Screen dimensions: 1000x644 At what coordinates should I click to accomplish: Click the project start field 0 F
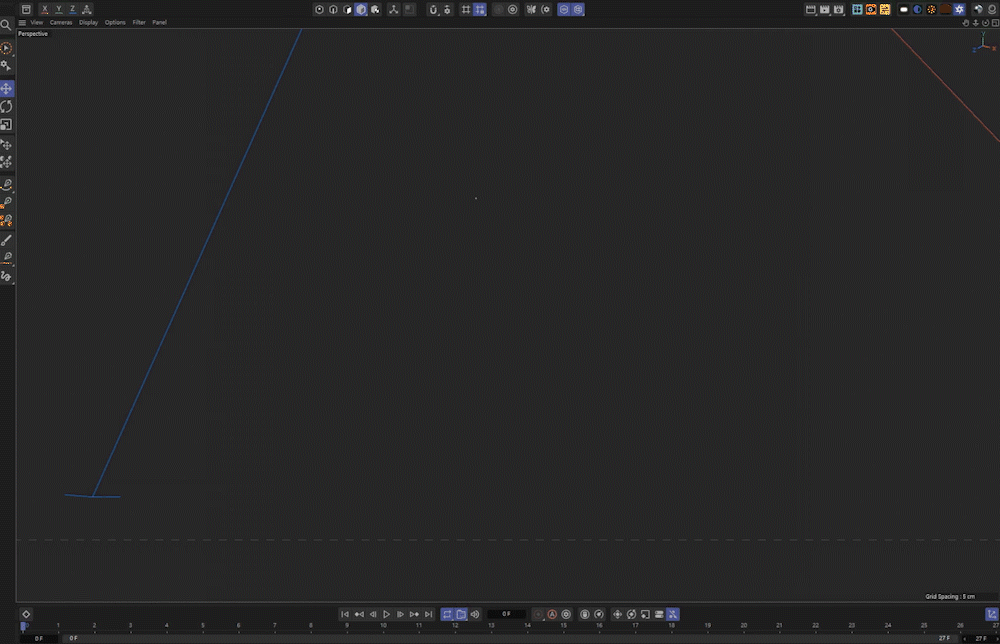39,638
